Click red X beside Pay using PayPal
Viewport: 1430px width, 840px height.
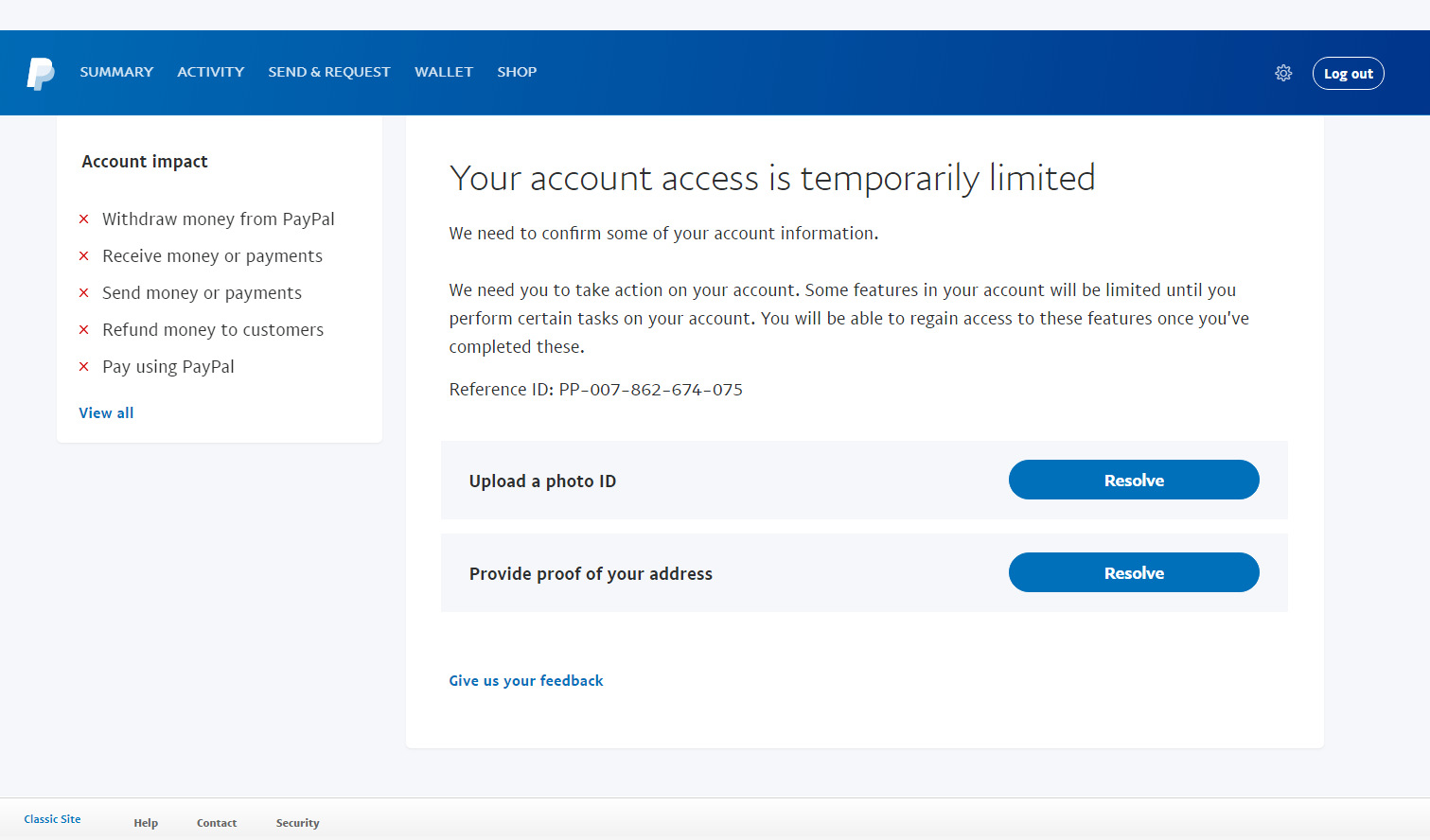pos(83,367)
